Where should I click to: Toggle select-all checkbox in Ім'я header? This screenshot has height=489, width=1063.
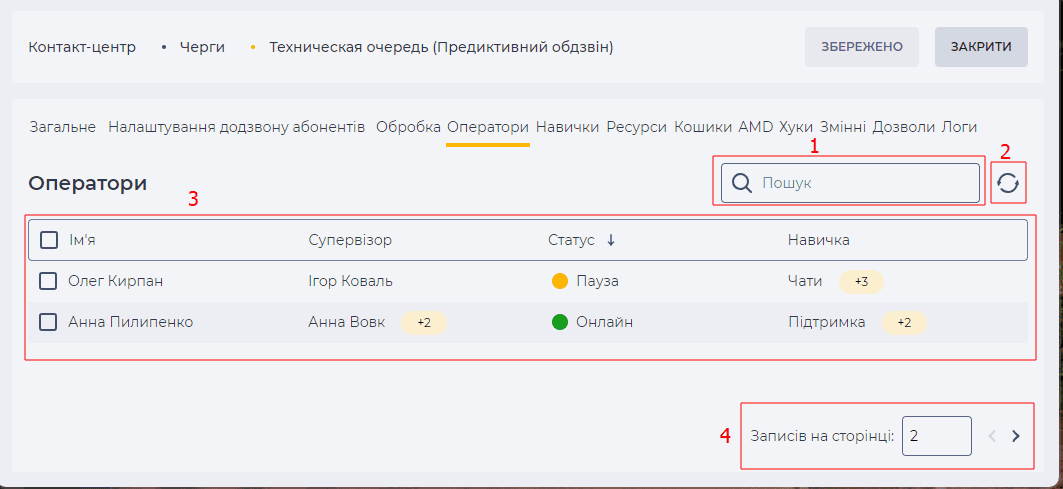point(49,240)
